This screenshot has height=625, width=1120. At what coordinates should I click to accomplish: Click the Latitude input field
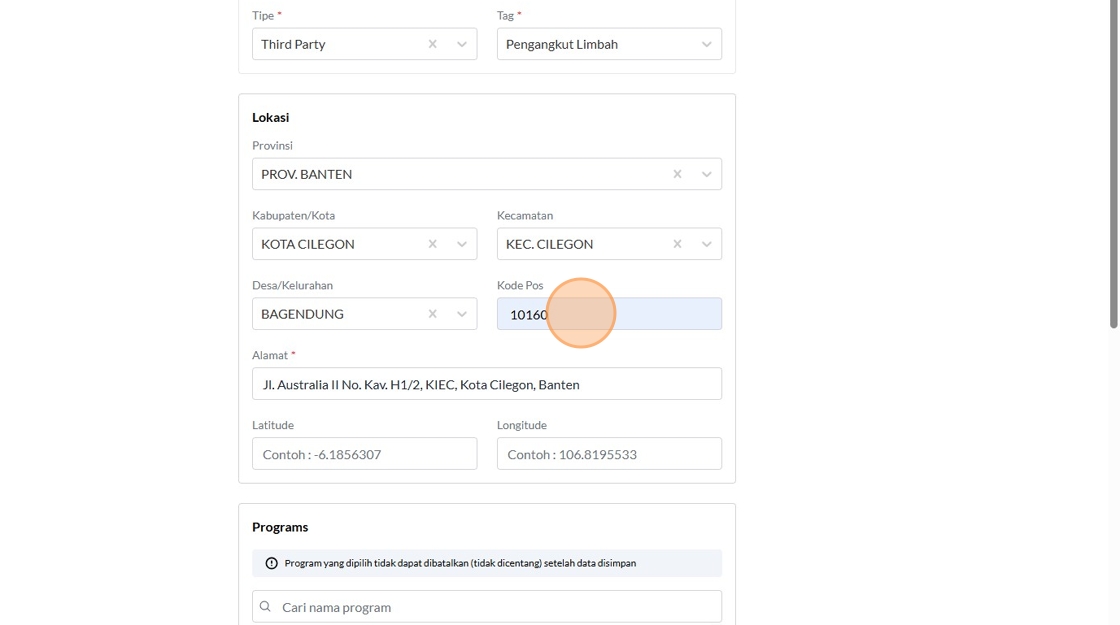tap(365, 454)
